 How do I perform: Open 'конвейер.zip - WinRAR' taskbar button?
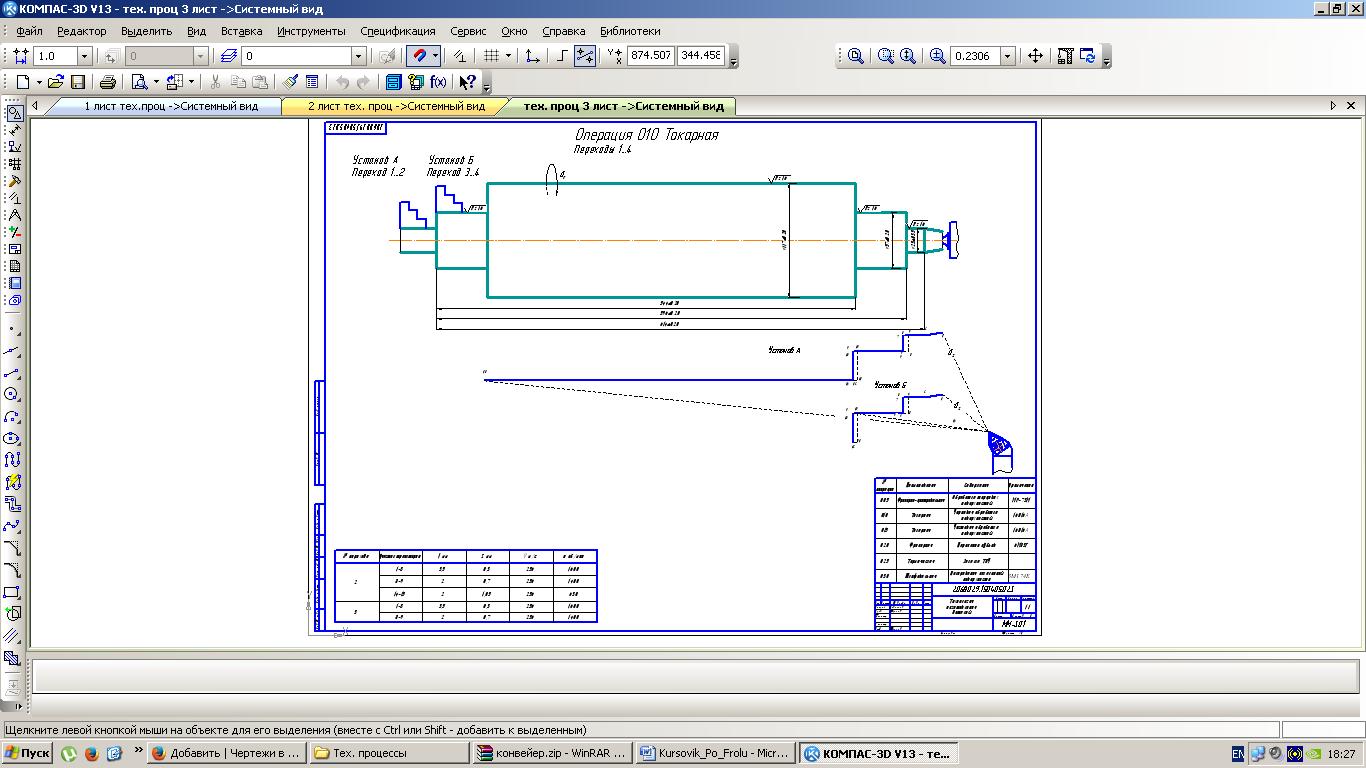552,753
